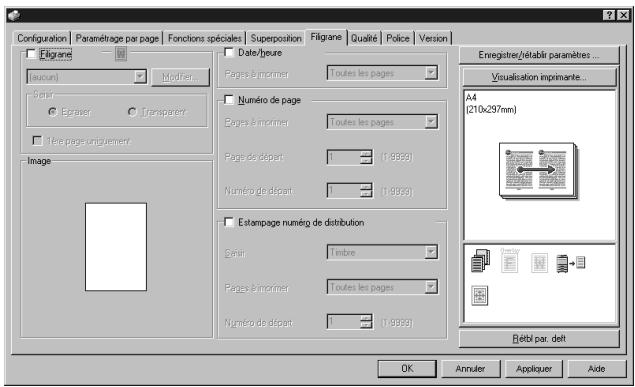
Task: Switch to the Qualité tab
Action: 364,38
